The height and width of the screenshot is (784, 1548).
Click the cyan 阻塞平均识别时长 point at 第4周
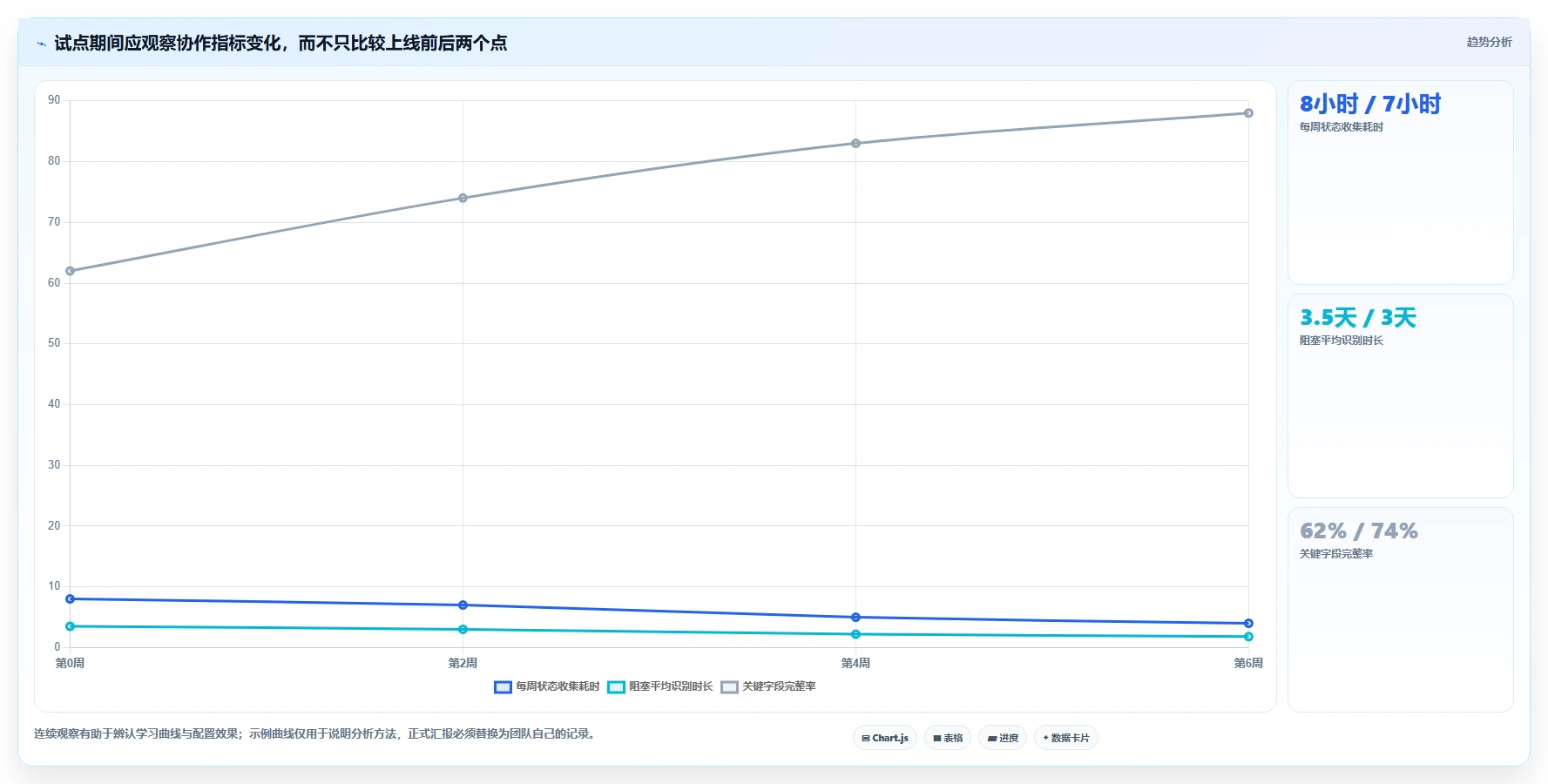click(855, 634)
